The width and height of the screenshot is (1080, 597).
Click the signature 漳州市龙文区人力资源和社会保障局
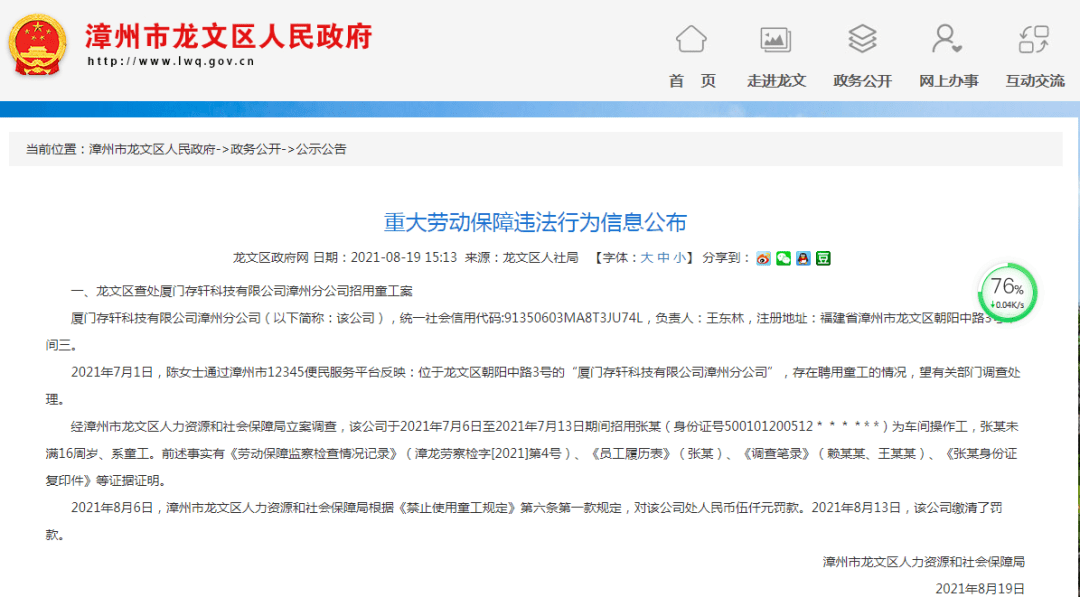924,562
